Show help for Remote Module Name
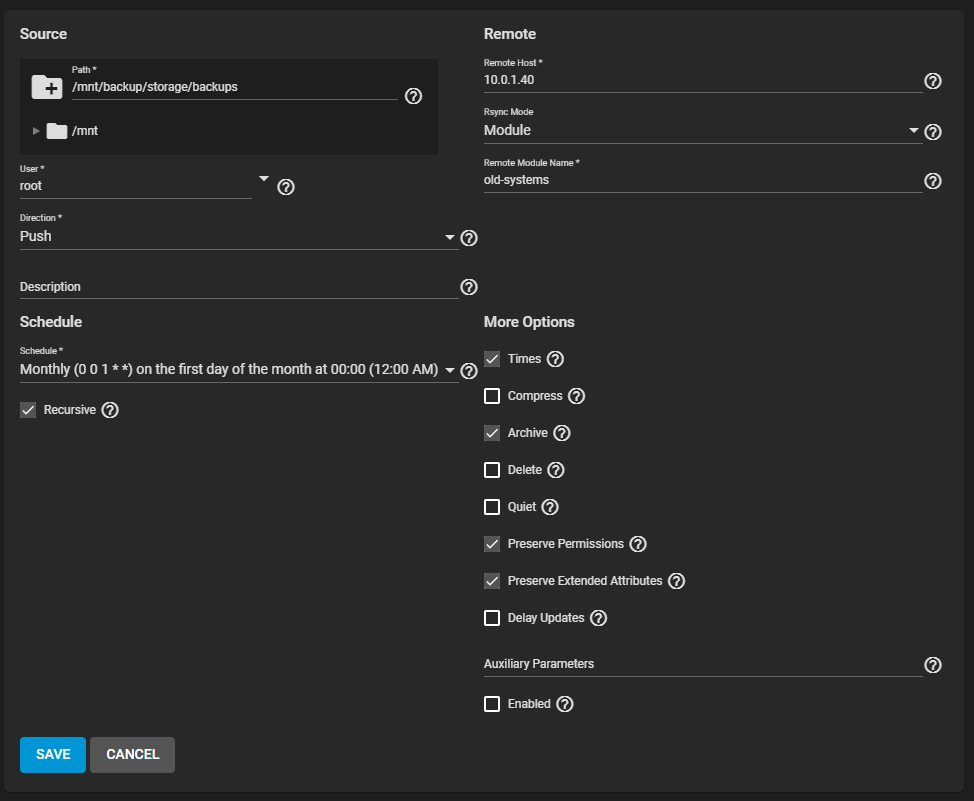Screen dimensions: 974x801 [x=933, y=181]
